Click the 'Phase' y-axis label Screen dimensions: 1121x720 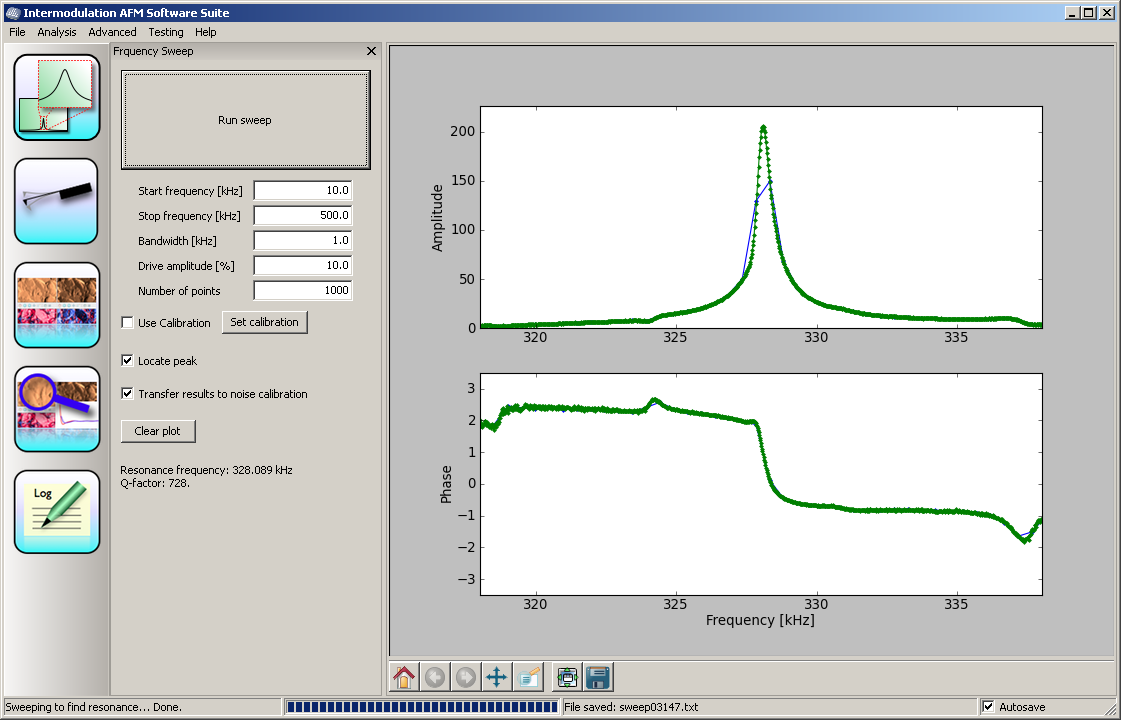point(446,484)
